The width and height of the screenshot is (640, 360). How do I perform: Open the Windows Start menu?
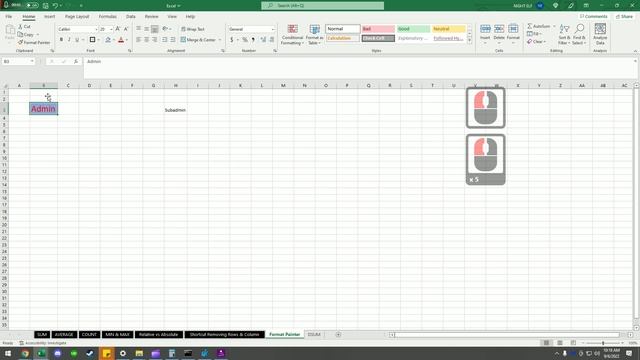tap(8, 353)
